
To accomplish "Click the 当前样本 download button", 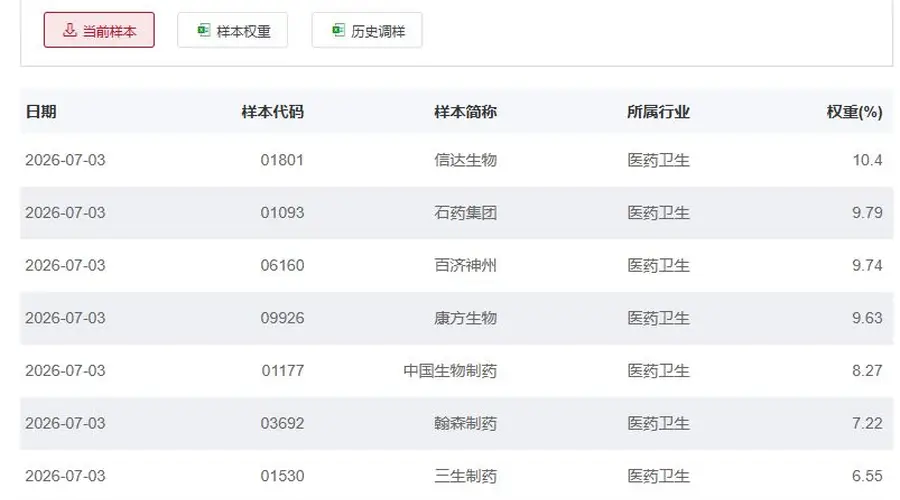I will 99,30.
